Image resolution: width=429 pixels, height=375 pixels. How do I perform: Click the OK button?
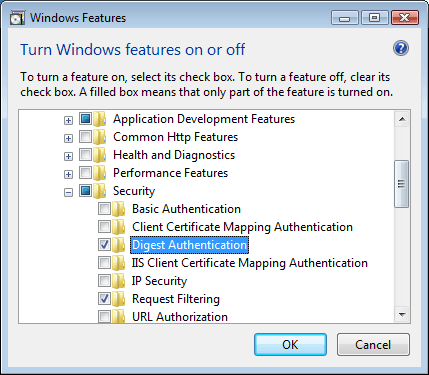pos(290,344)
